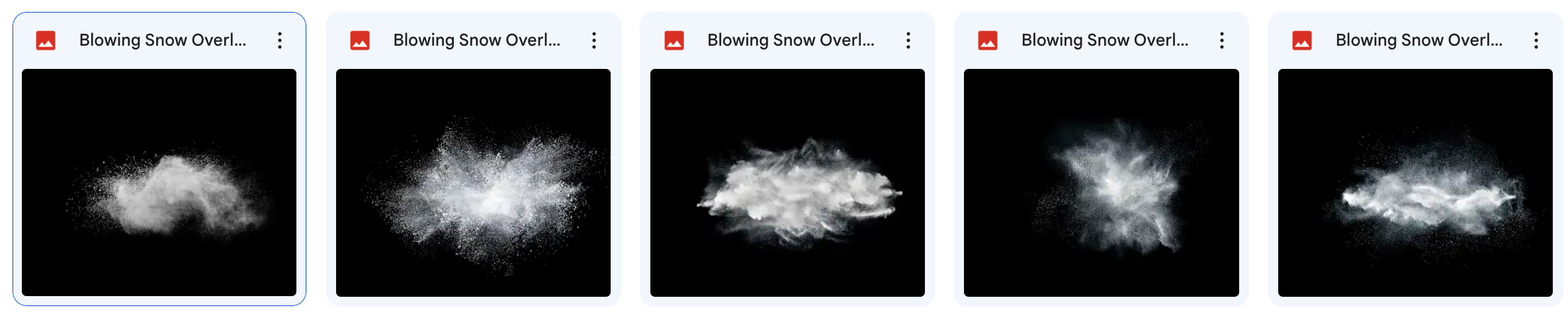Viewport: 1568px width, 314px height.
Task: Open the three-dot menu on the selected first card
Action: [x=280, y=40]
